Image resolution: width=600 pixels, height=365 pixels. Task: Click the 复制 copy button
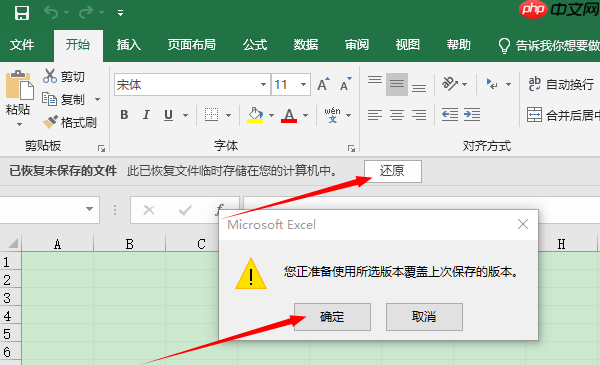(x=63, y=99)
